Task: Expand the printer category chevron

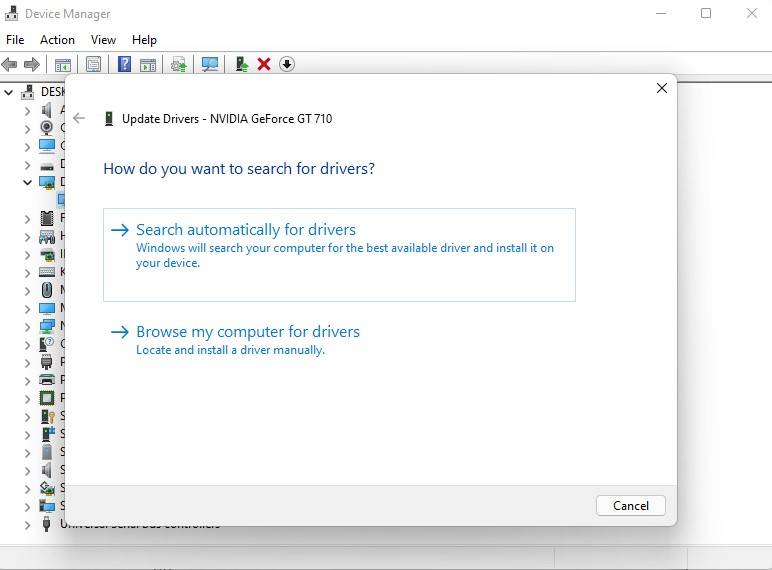Action: pyautogui.click(x=27, y=380)
